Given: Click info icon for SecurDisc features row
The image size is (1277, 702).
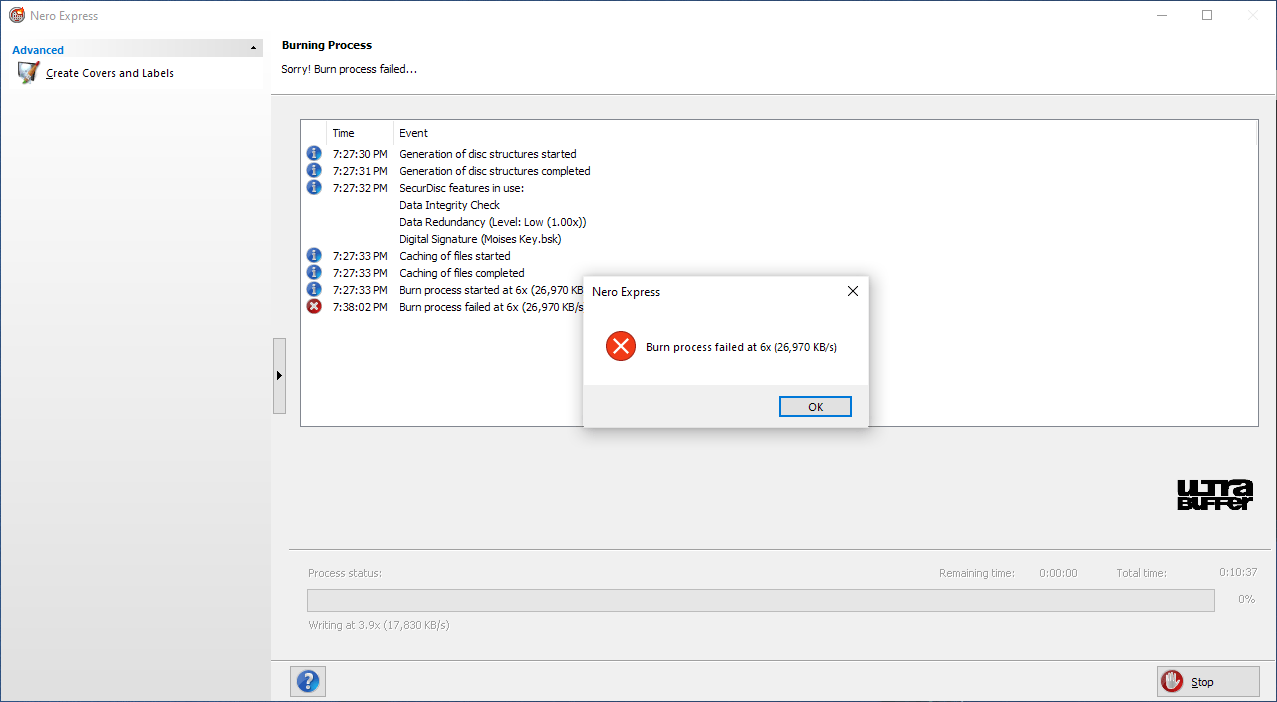Looking at the screenshot, I should [314, 188].
